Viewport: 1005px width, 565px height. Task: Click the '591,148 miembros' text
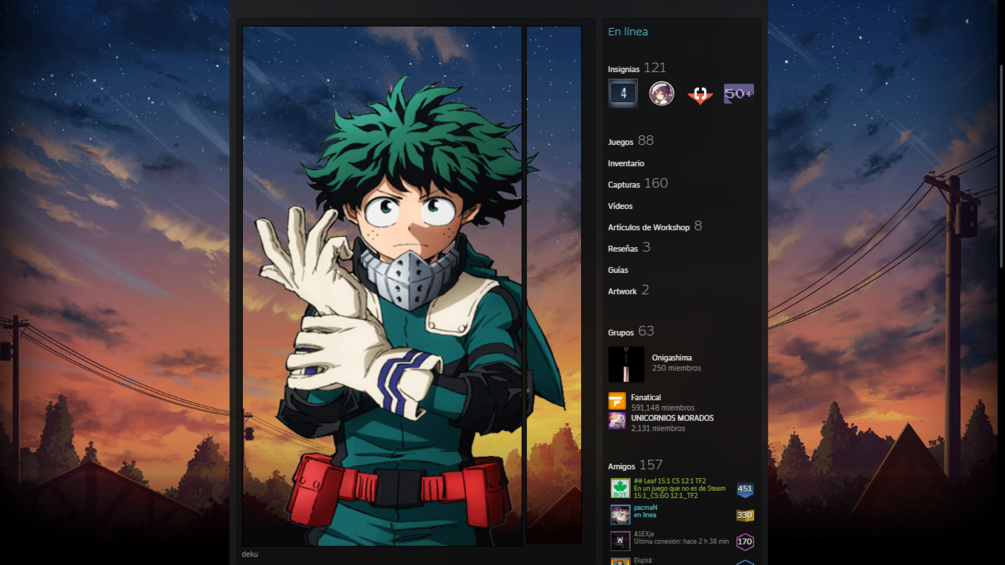(663, 407)
